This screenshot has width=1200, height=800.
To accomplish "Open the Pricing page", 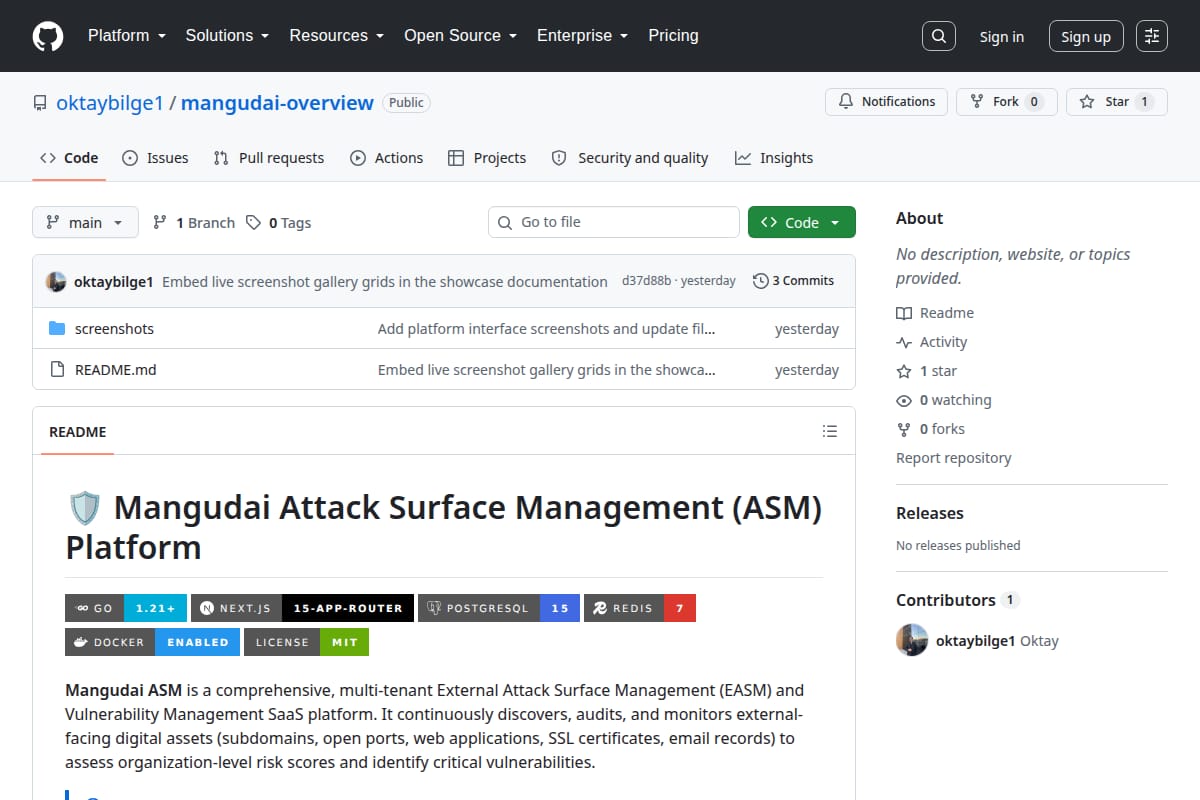I will click(673, 35).
